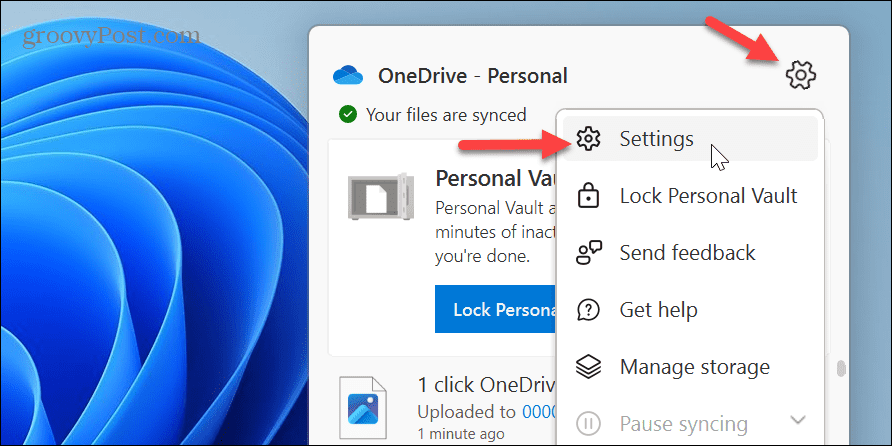Click 'Your files are synced' status text

(446, 115)
